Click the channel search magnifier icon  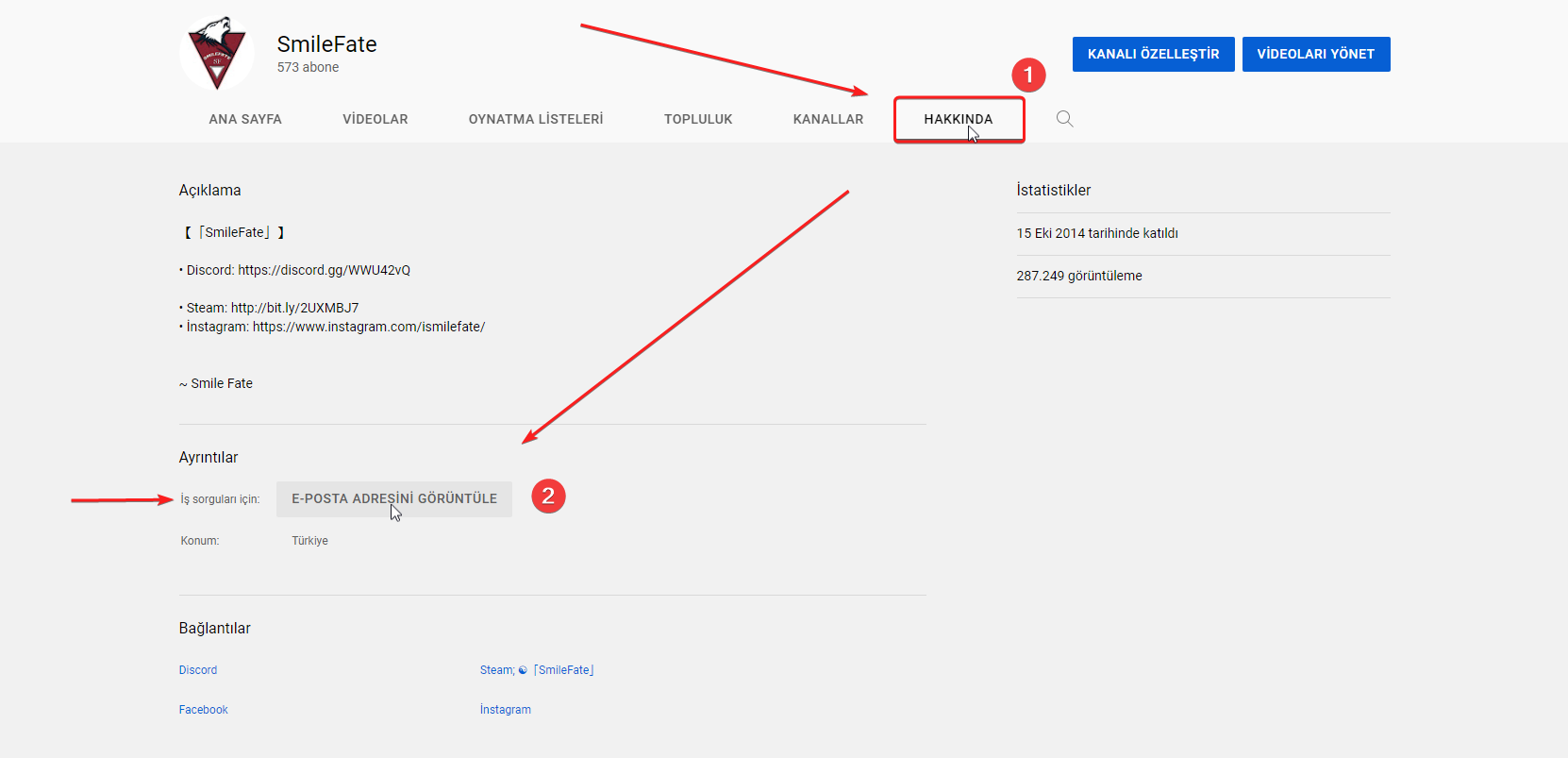point(1064,119)
